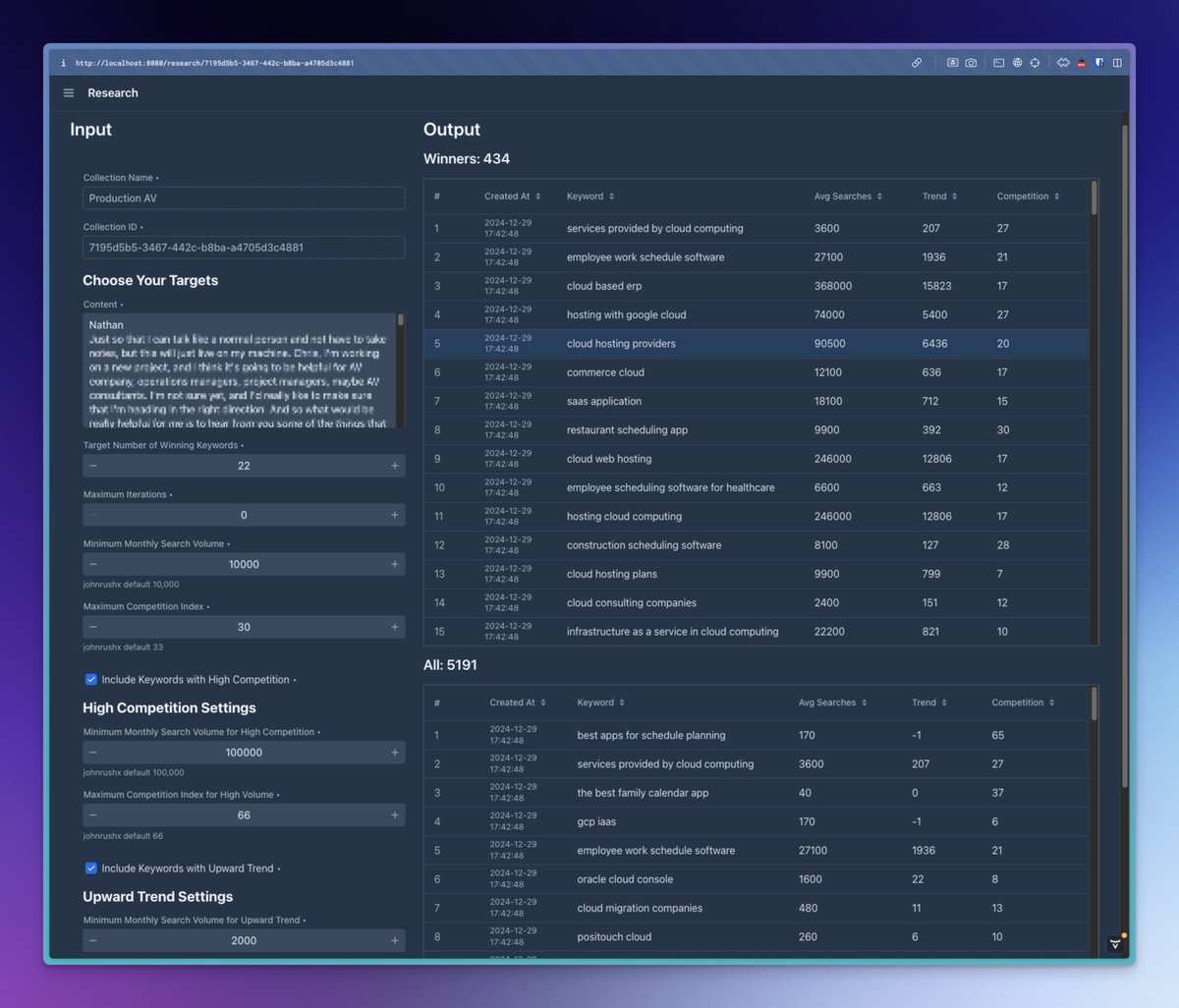Open the red extension icon in toolbar
Screen dimensions: 1179x1008
1081,63
